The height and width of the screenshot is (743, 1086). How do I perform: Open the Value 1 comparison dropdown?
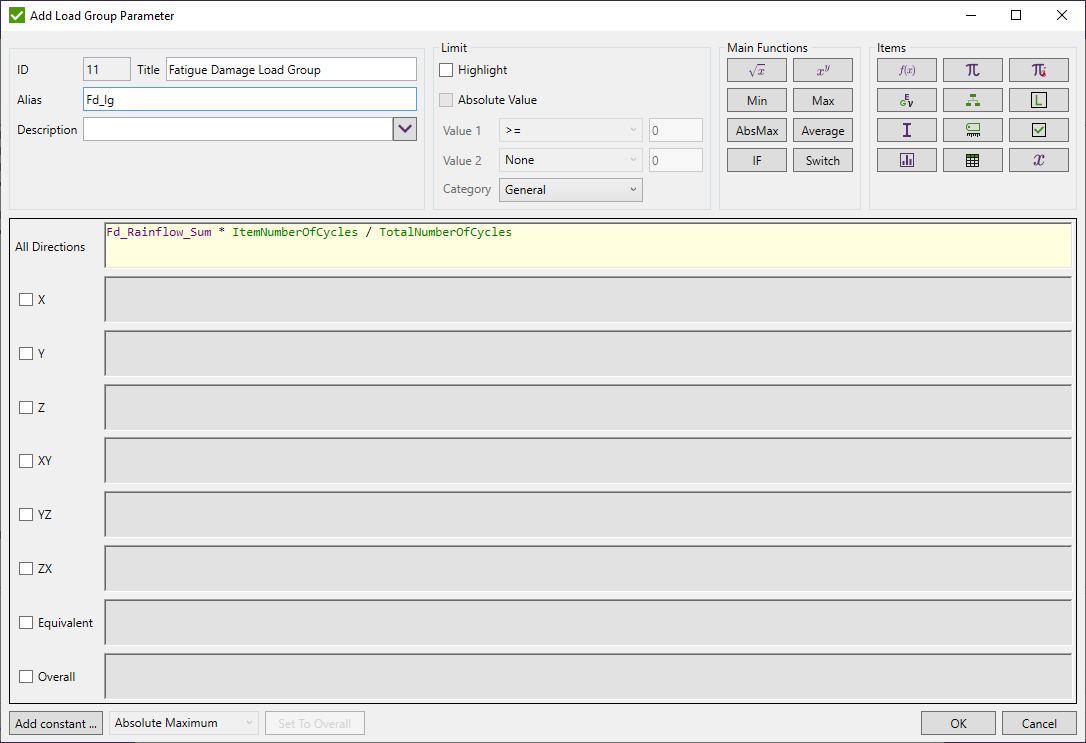point(570,130)
